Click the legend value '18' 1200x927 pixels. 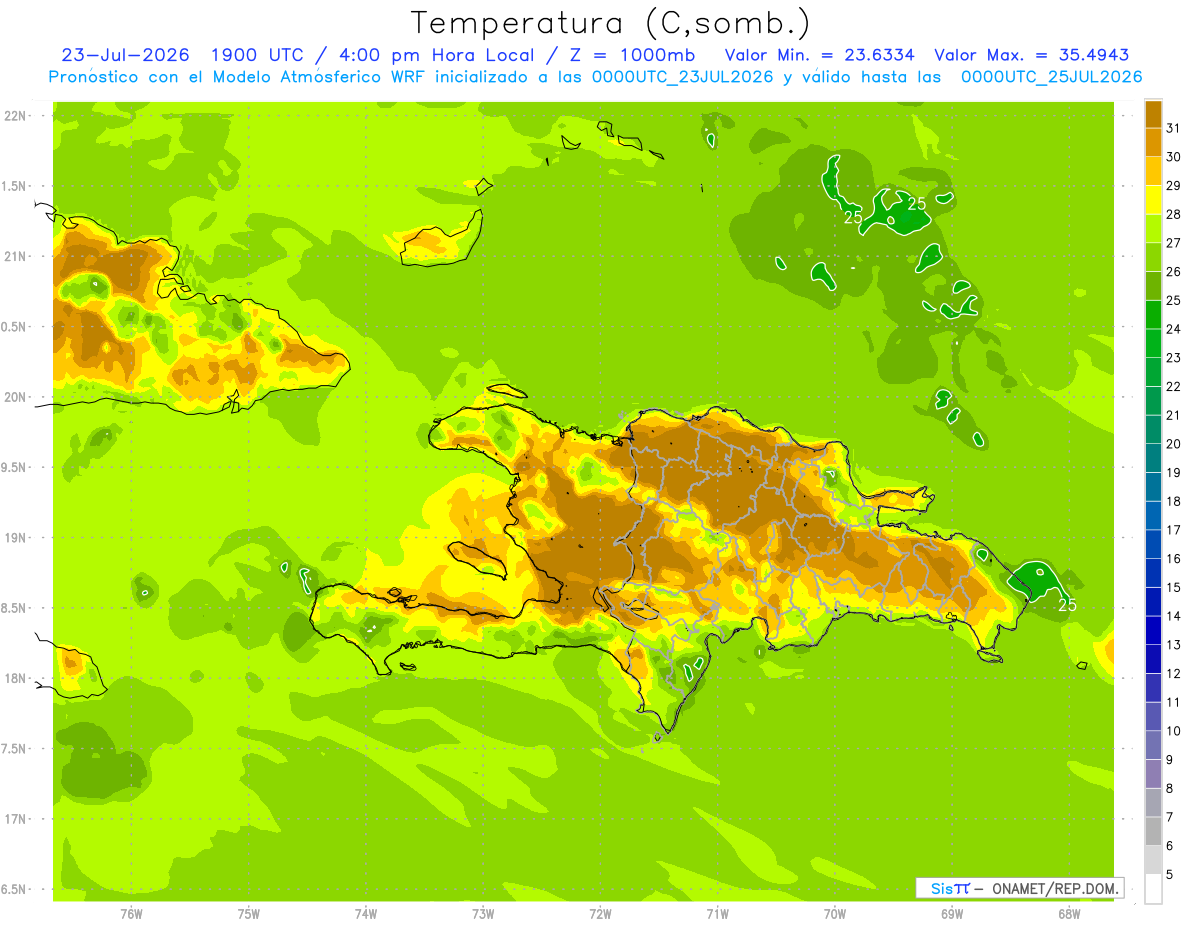1173,501
